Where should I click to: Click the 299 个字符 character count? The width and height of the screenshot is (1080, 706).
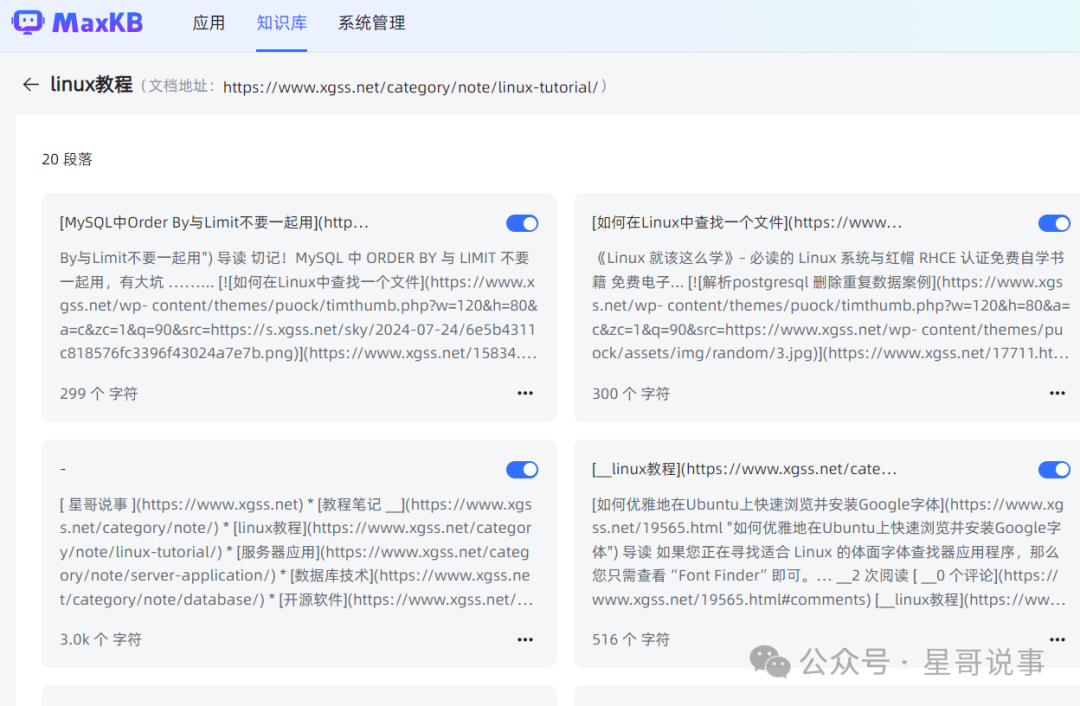(98, 393)
